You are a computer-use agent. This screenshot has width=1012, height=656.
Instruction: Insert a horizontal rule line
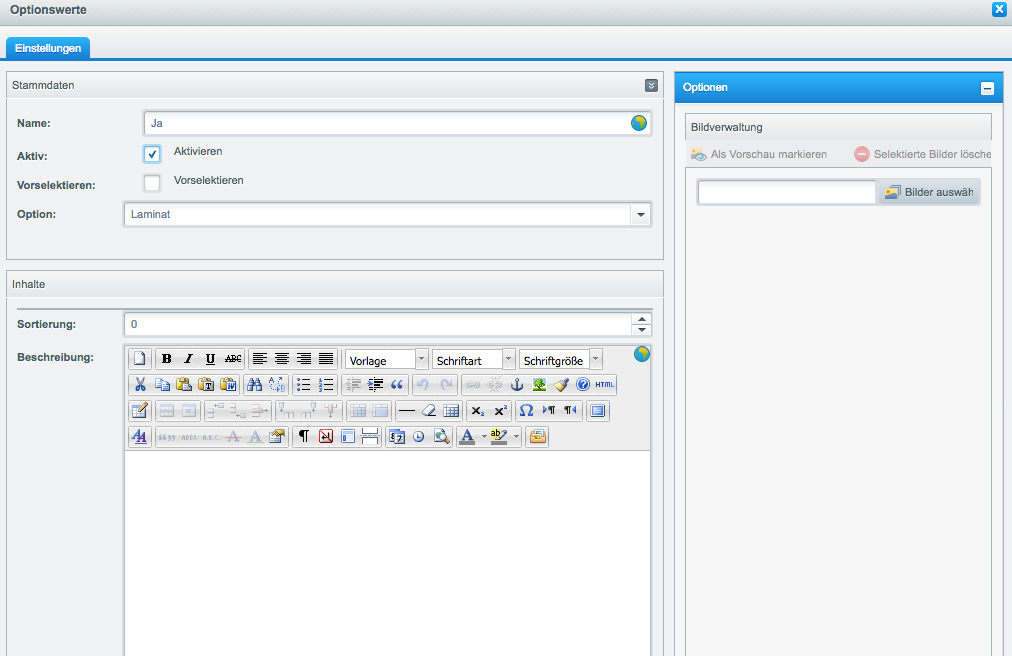point(407,411)
